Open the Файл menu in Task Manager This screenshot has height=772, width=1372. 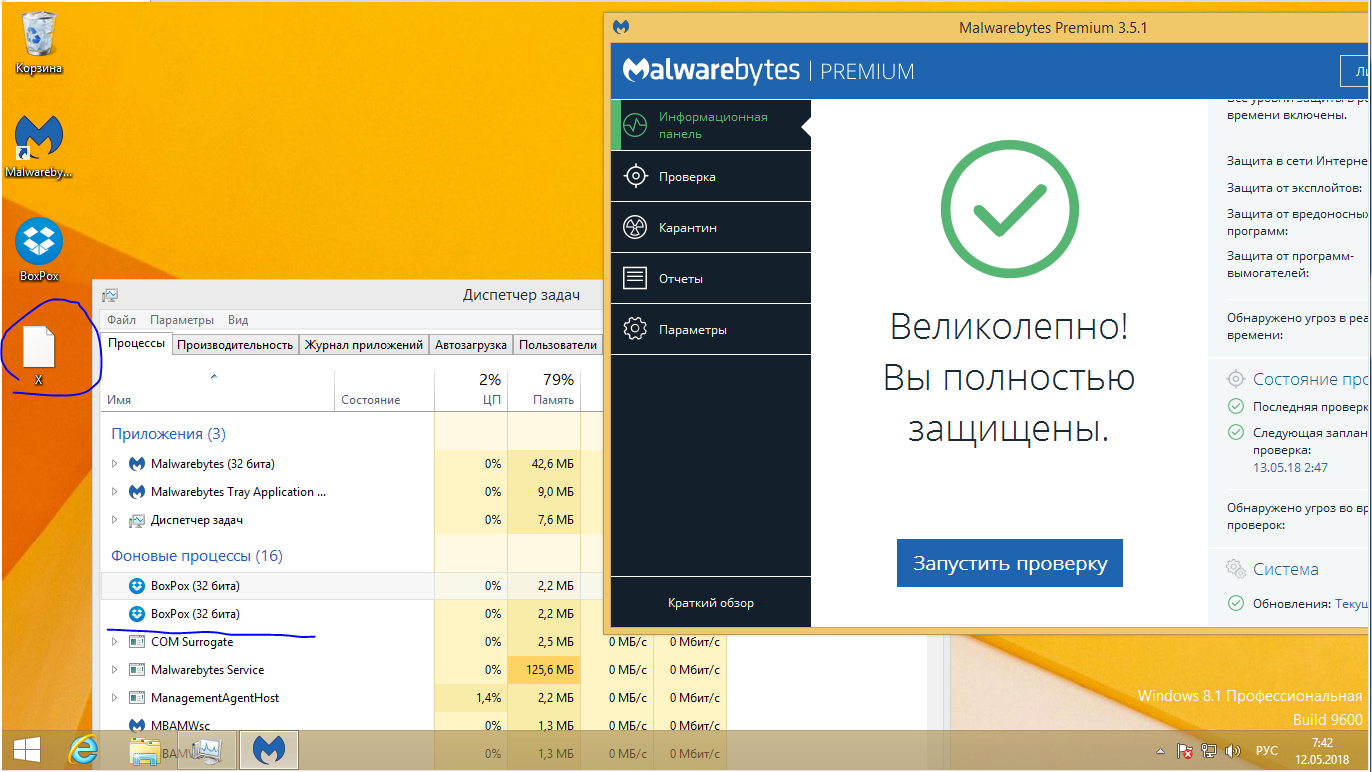121,320
